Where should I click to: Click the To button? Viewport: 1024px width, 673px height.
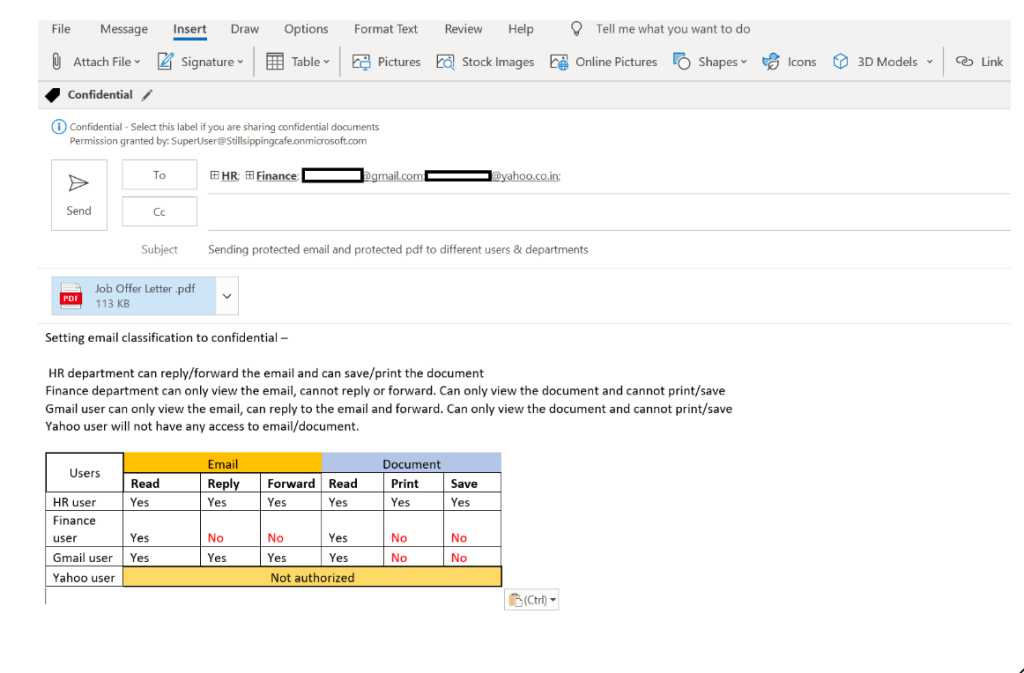159,175
